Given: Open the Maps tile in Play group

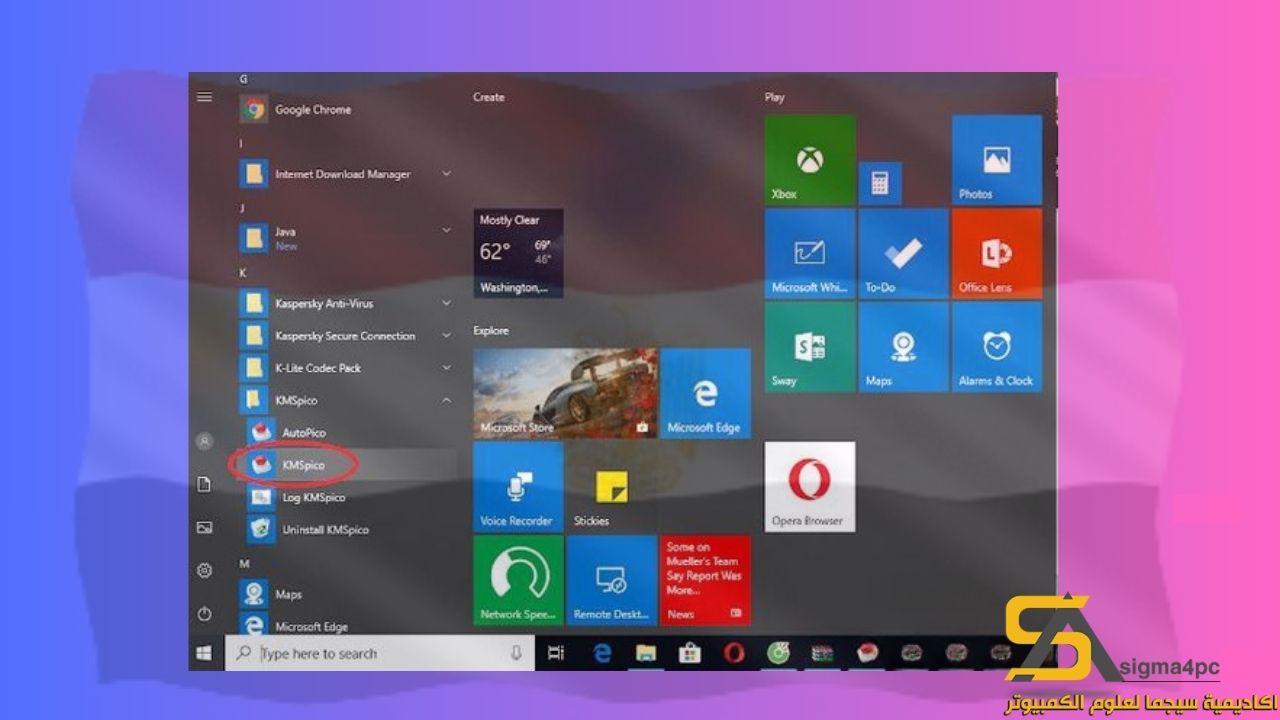Looking at the screenshot, I should tap(904, 346).
